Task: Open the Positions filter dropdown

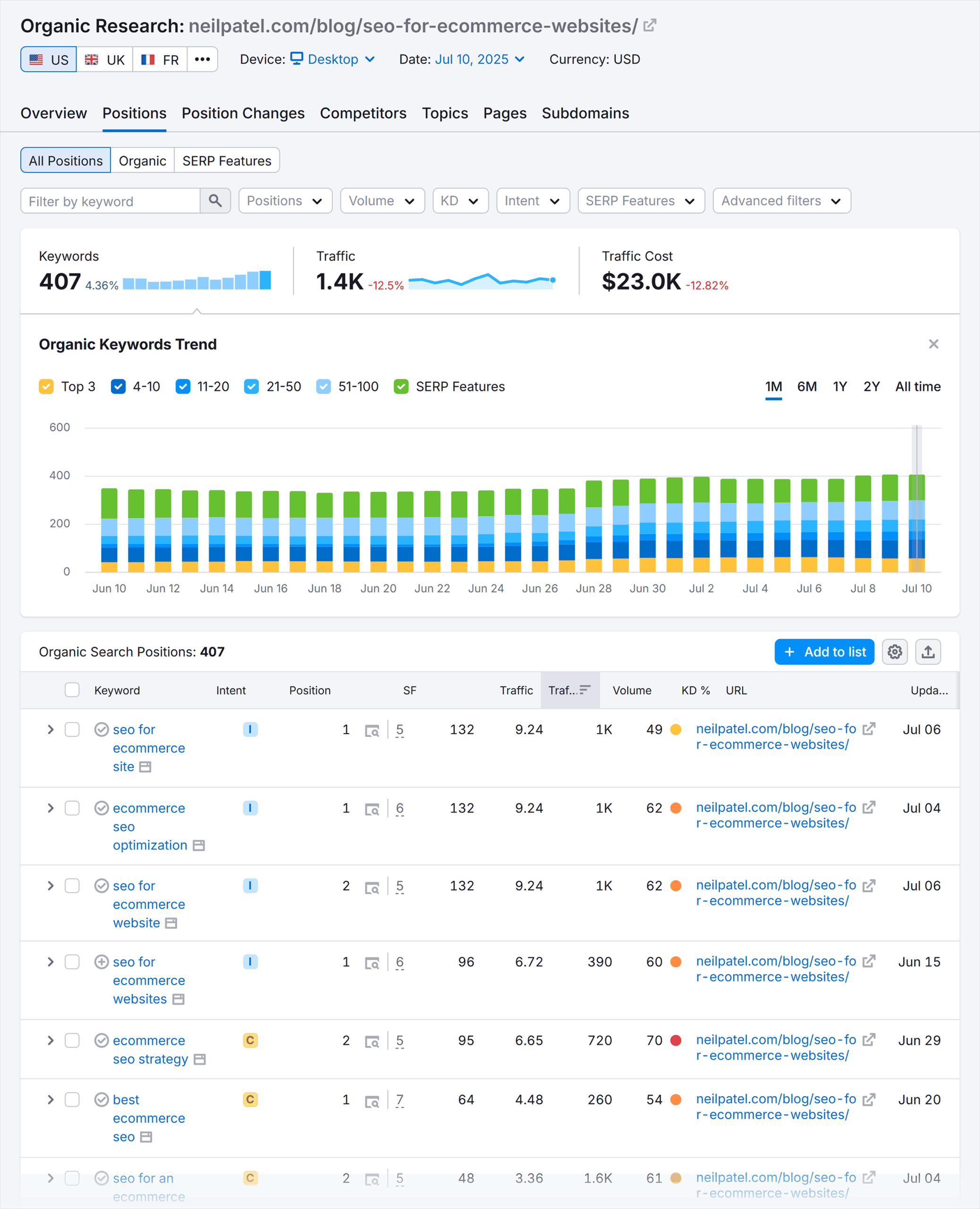Action: click(x=285, y=200)
